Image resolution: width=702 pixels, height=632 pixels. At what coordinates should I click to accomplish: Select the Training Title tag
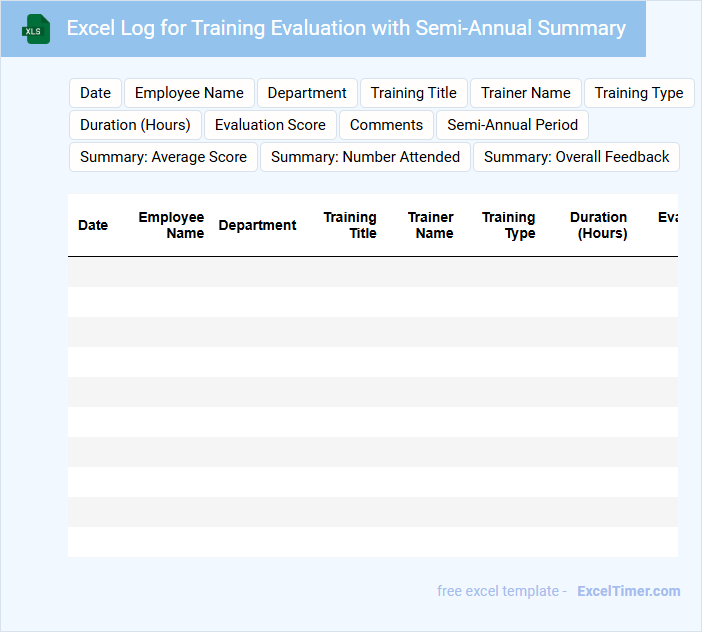coord(413,93)
